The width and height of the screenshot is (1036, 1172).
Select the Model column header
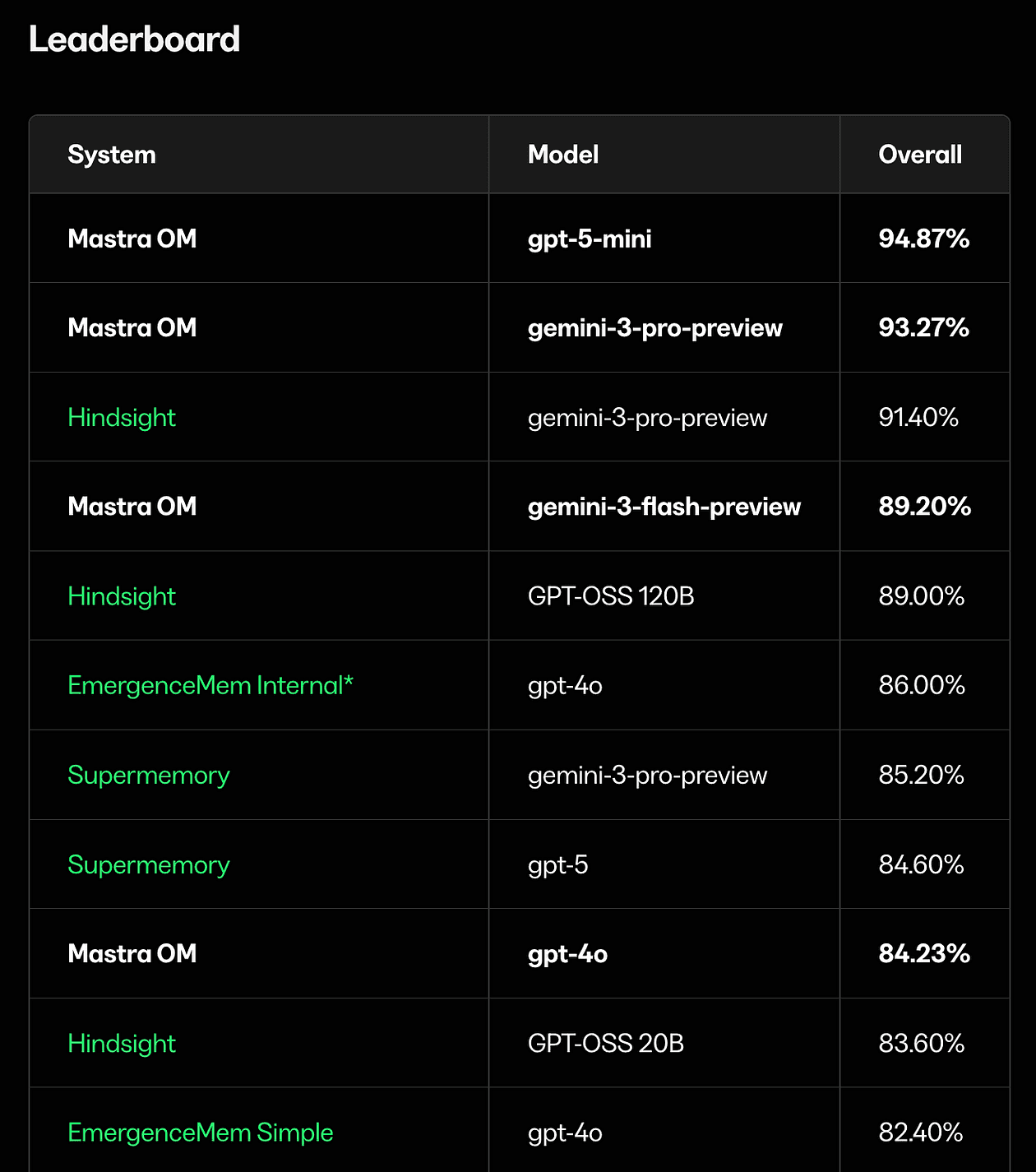(x=563, y=155)
